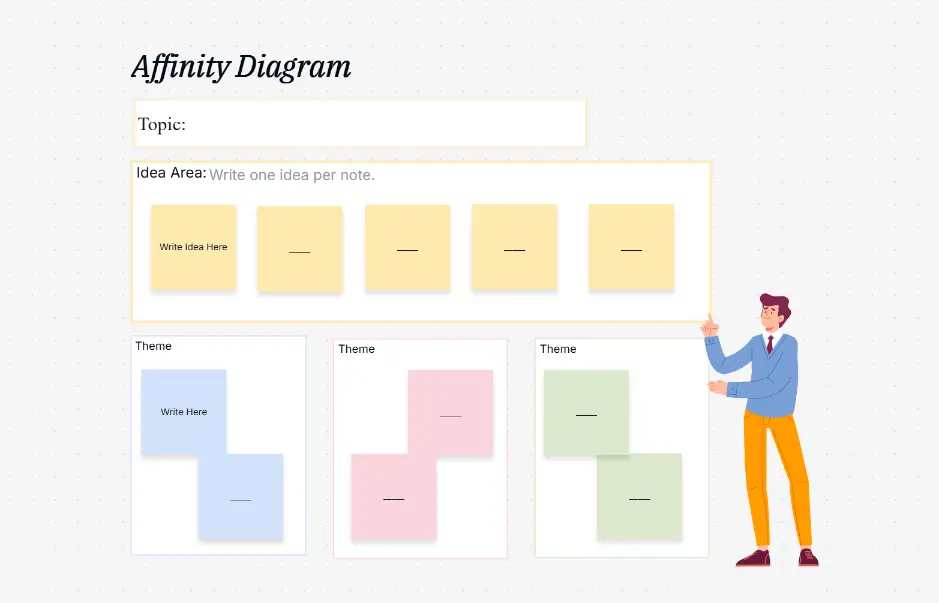Select the second yellow sticky note

click(x=300, y=247)
